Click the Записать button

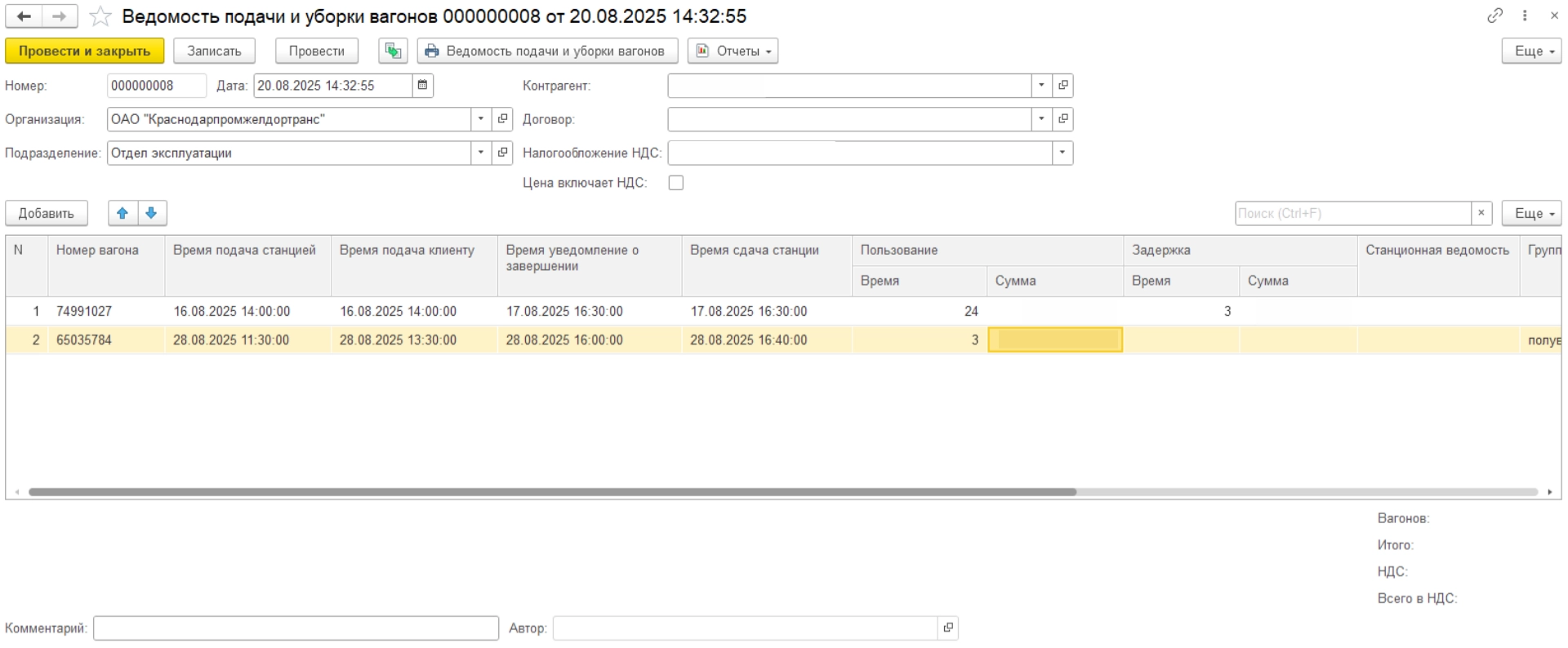pos(214,51)
